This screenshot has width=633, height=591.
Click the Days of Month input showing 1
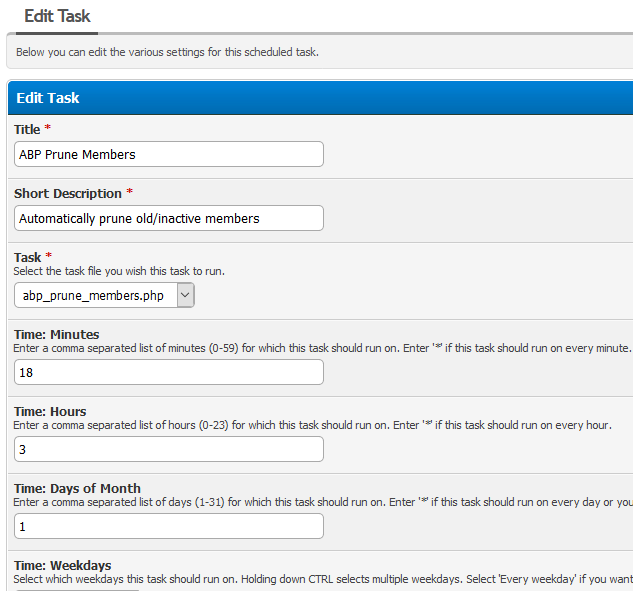tap(169, 526)
